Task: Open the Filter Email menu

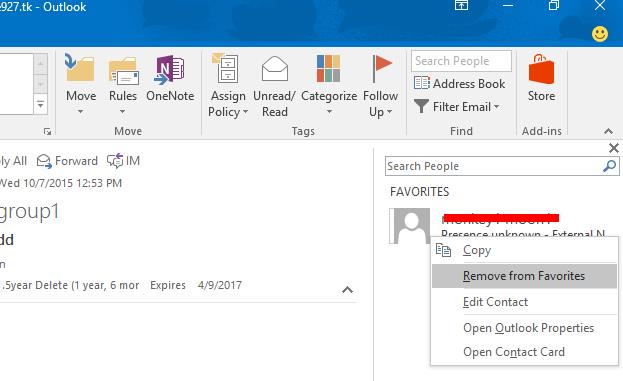Action: (x=456, y=106)
